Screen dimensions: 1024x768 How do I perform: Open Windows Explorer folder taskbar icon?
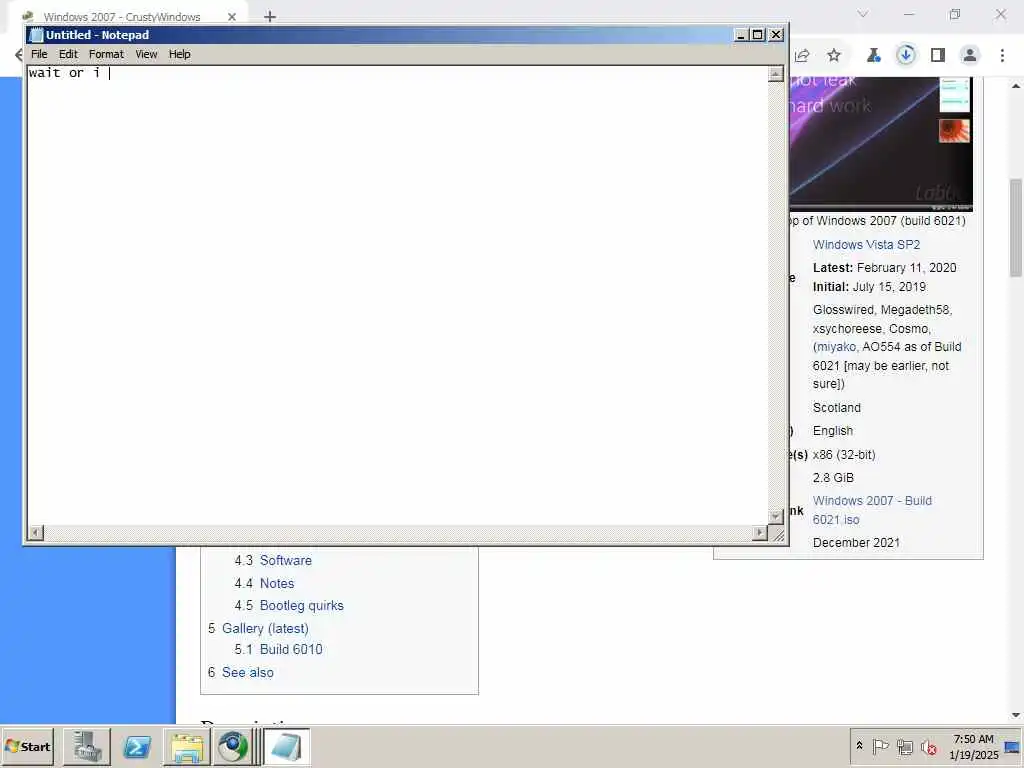pyautogui.click(x=186, y=746)
